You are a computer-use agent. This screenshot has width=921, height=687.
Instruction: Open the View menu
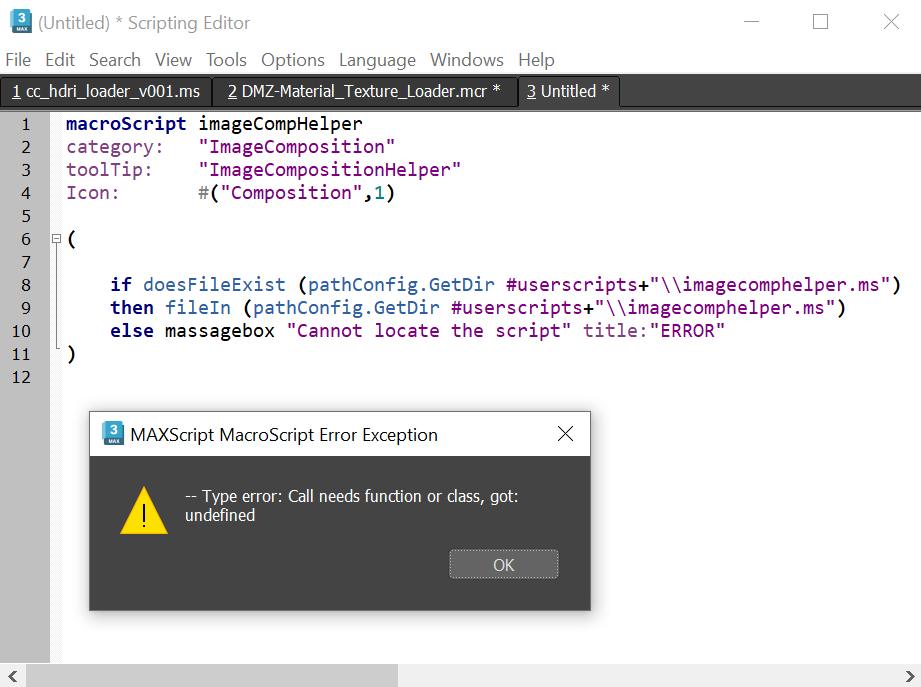tap(173, 60)
